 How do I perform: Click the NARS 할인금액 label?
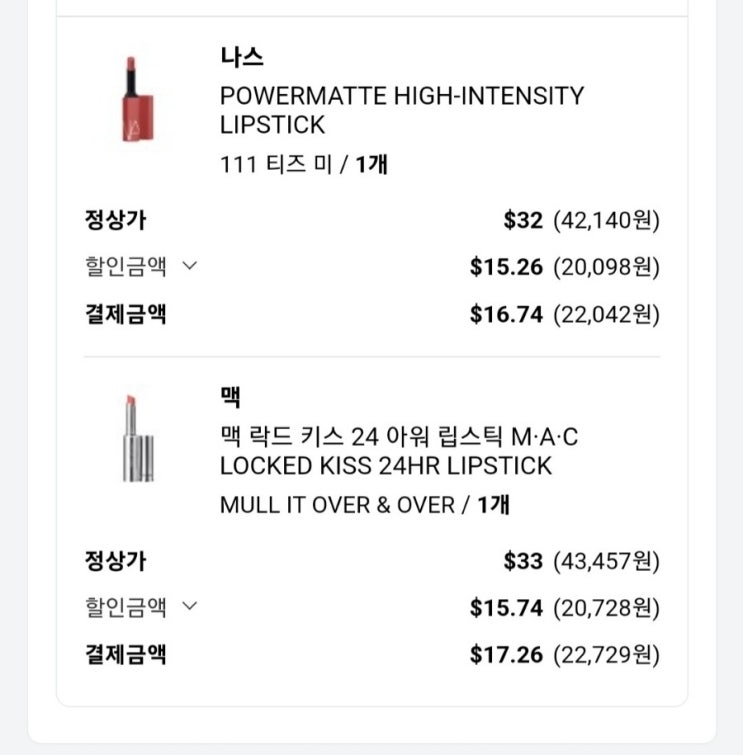tap(126, 267)
